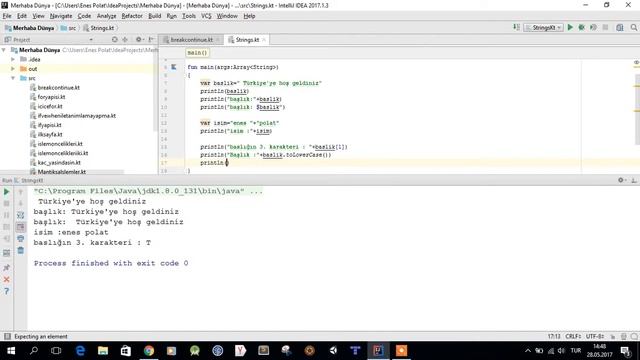This screenshot has height=360, width=640.
Task: Run StringsKt with the toolbar play button
Action: pyautogui.click(x=570, y=27)
